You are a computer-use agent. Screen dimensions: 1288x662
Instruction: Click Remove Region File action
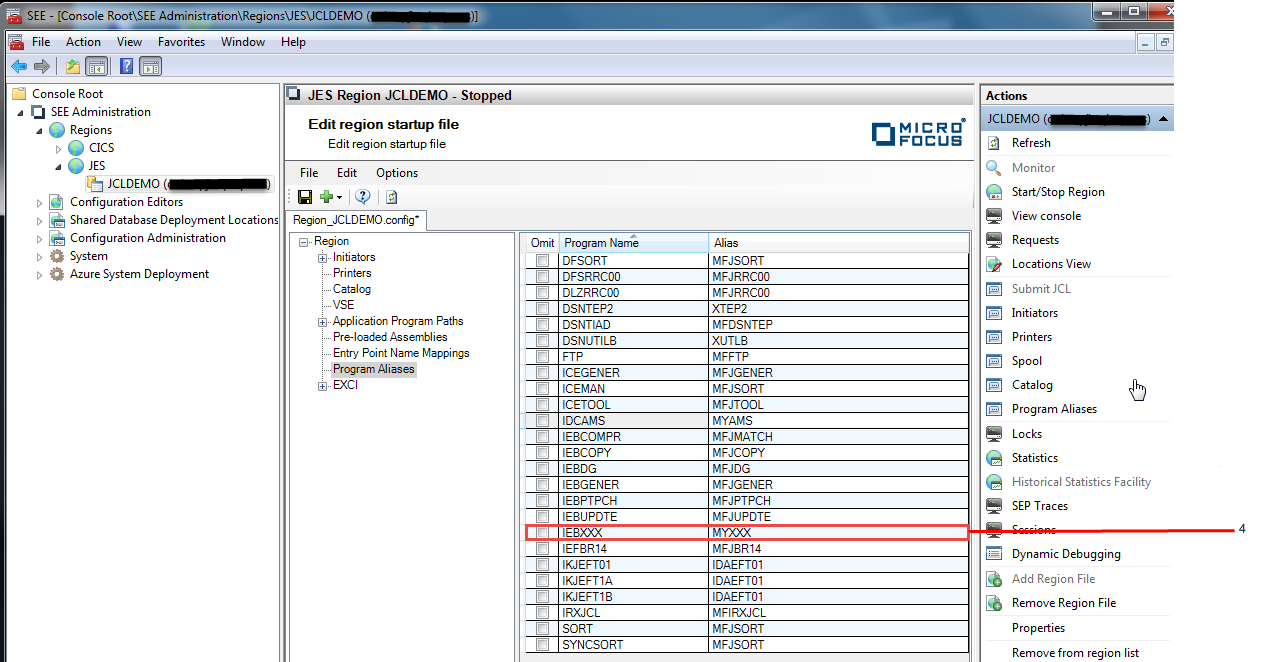(x=1063, y=603)
